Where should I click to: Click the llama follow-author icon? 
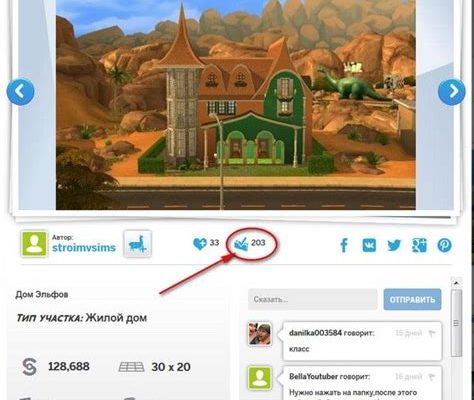pyautogui.click(x=137, y=244)
